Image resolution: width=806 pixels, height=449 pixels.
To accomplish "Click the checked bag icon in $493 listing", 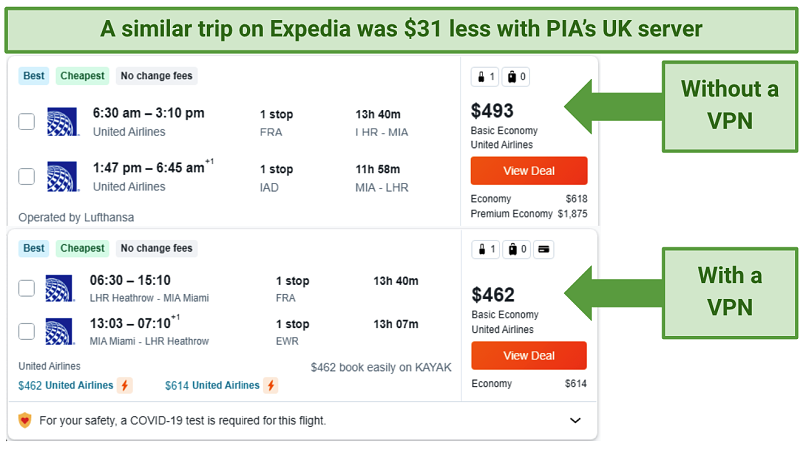I will tap(511, 77).
